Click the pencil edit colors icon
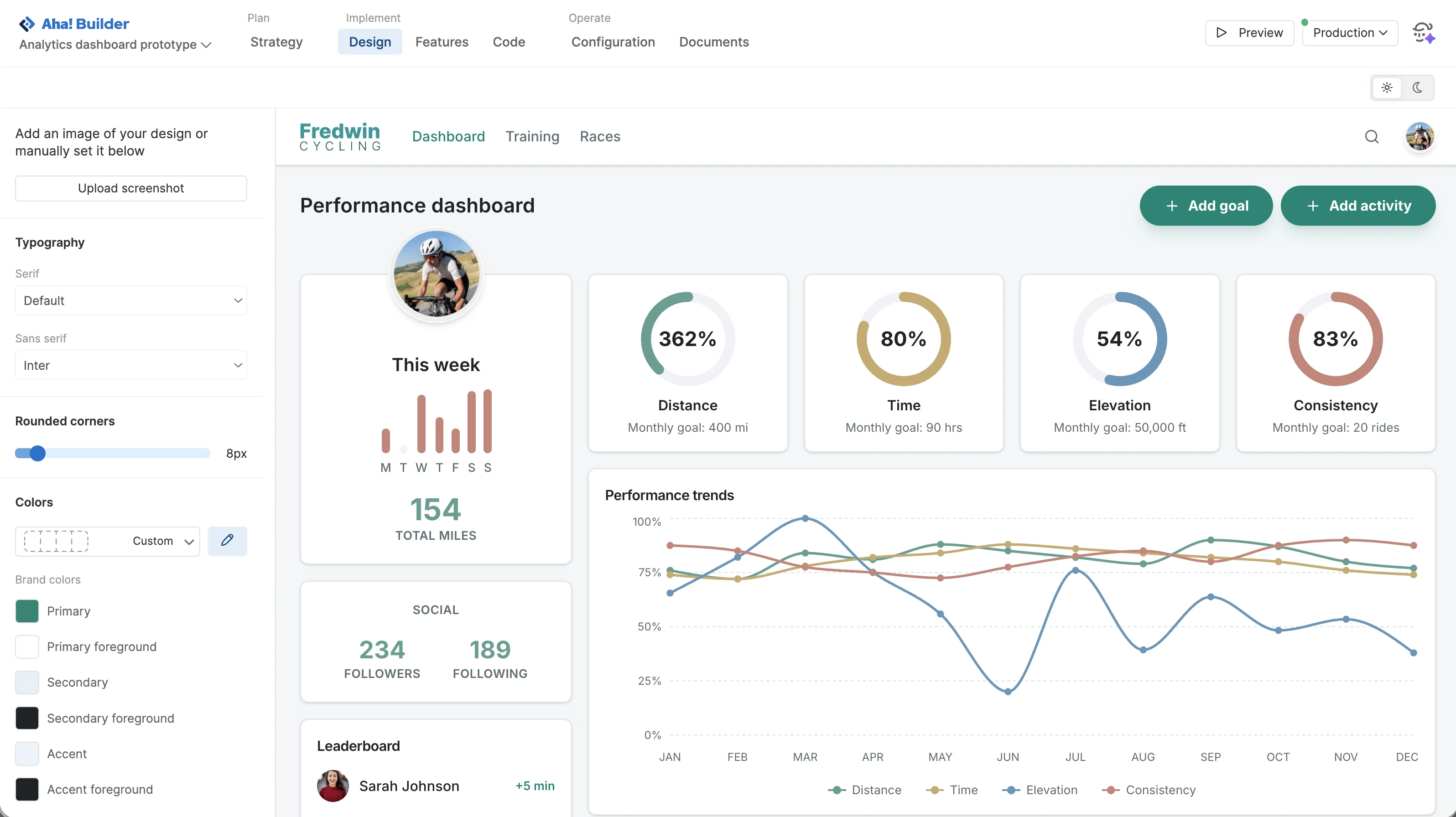Viewport: 1456px width, 817px height. 227,541
